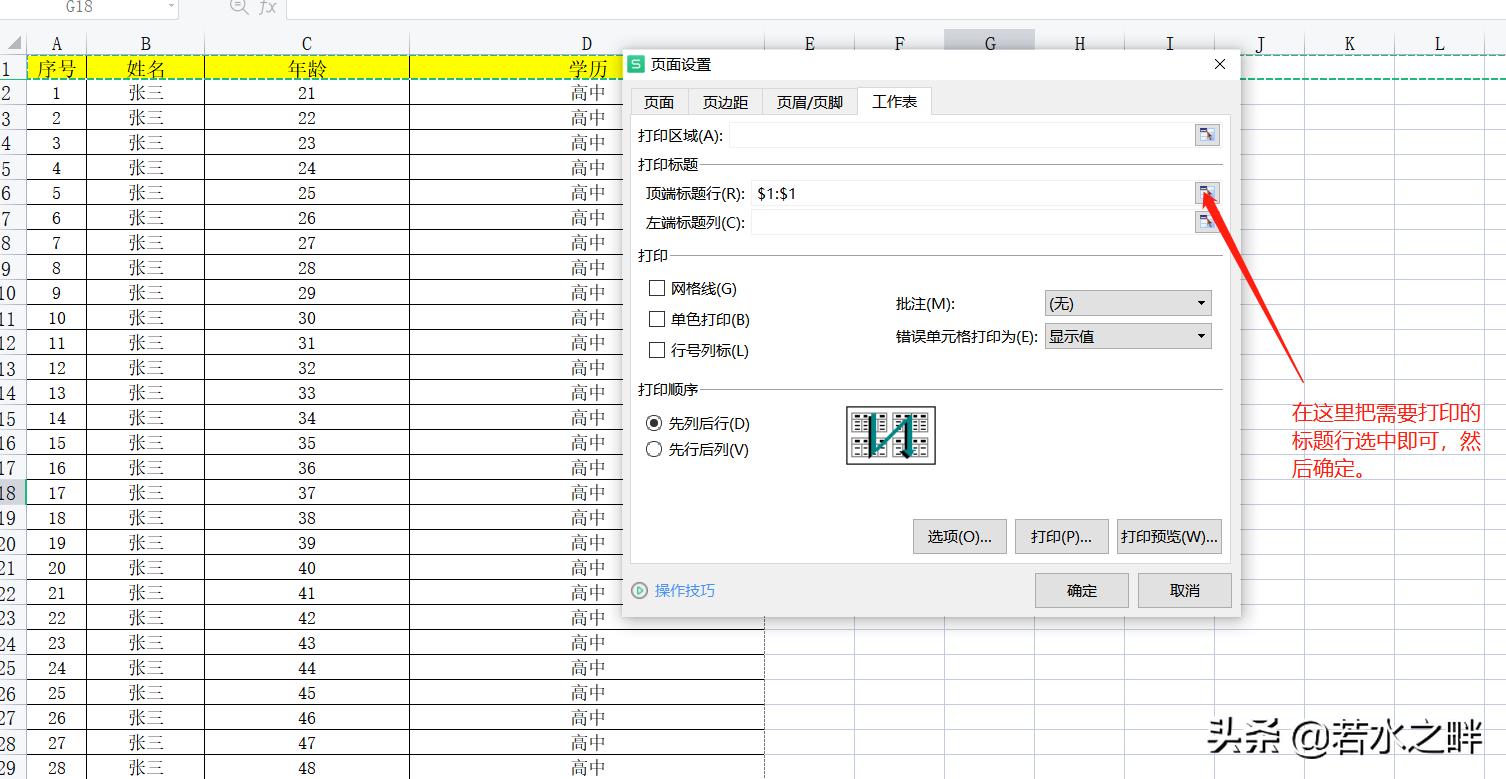Click the WPS icon in dialog title bar
Image resolution: width=1506 pixels, height=779 pixels.
[635, 63]
